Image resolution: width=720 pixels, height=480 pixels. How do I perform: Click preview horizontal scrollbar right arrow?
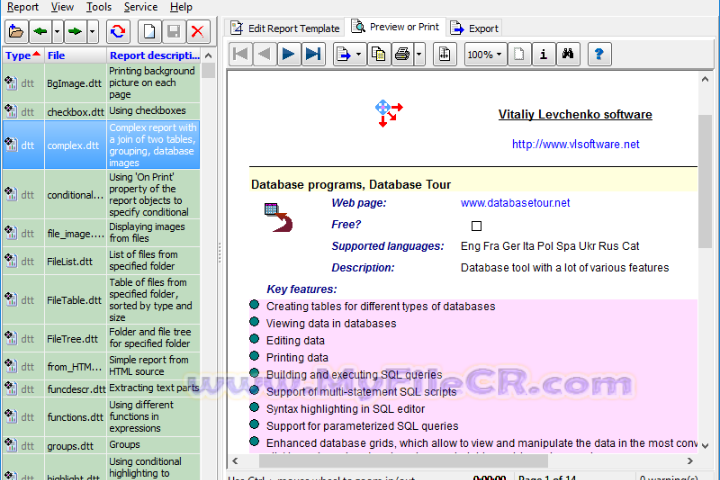coord(690,461)
